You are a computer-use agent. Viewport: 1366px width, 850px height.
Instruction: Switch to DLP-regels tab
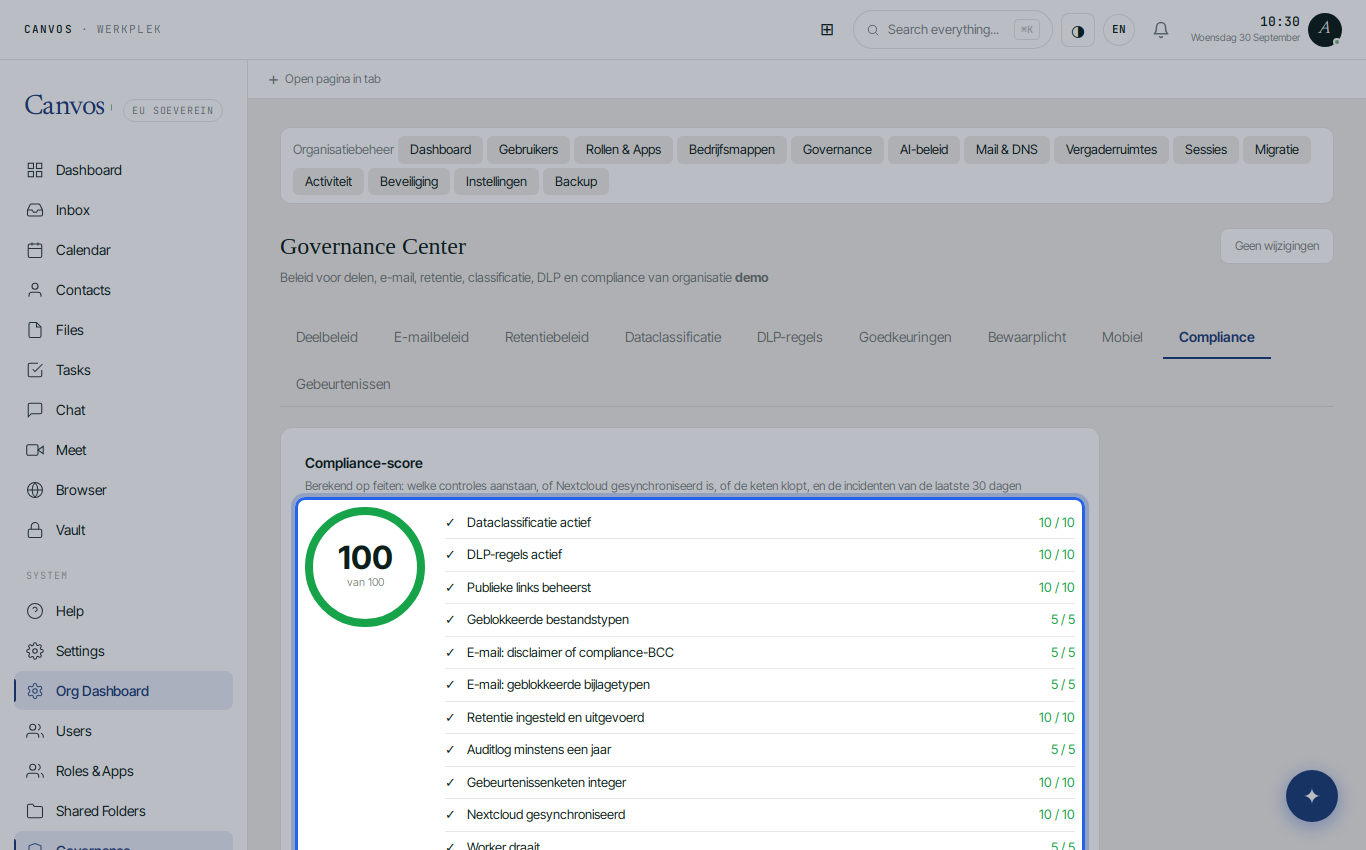(790, 337)
